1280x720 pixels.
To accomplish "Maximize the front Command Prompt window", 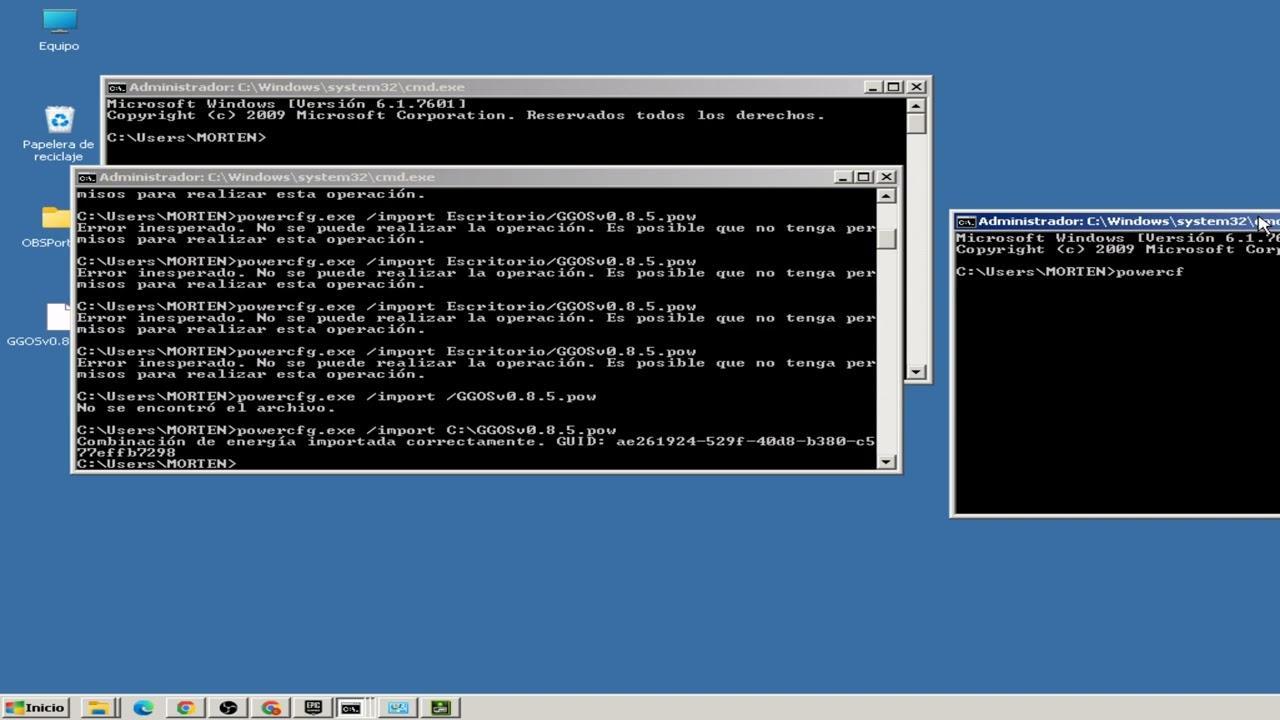I will click(863, 177).
